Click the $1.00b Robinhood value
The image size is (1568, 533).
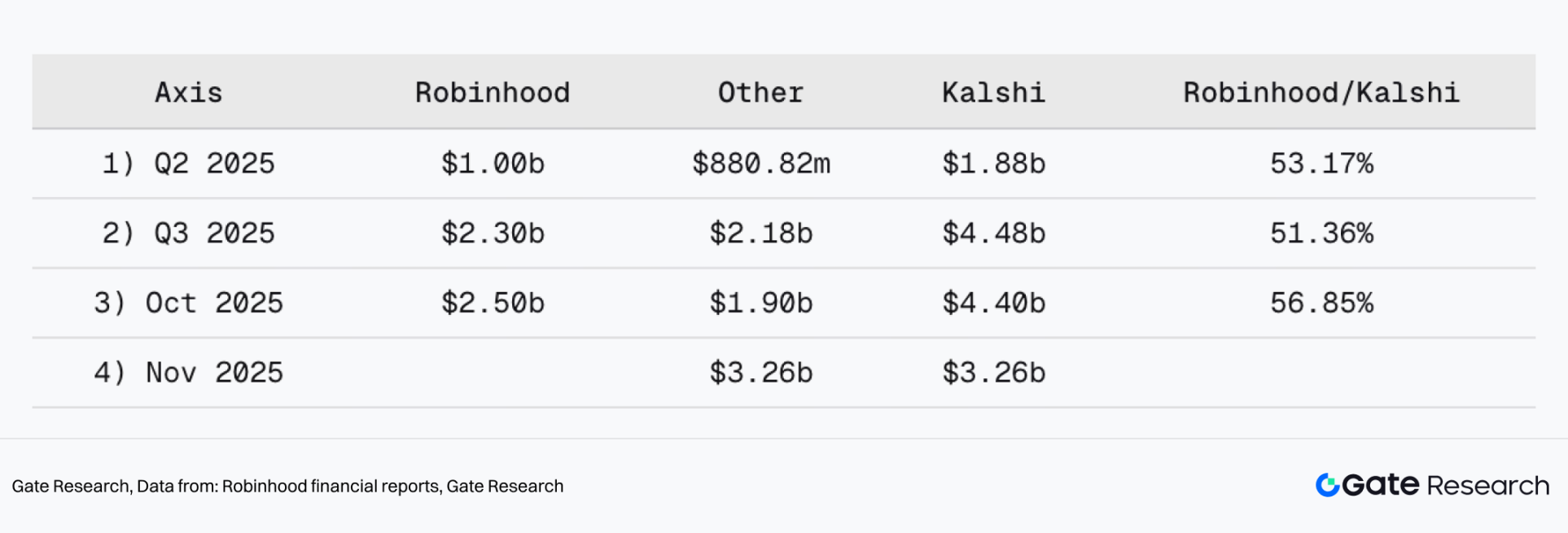point(493,164)
